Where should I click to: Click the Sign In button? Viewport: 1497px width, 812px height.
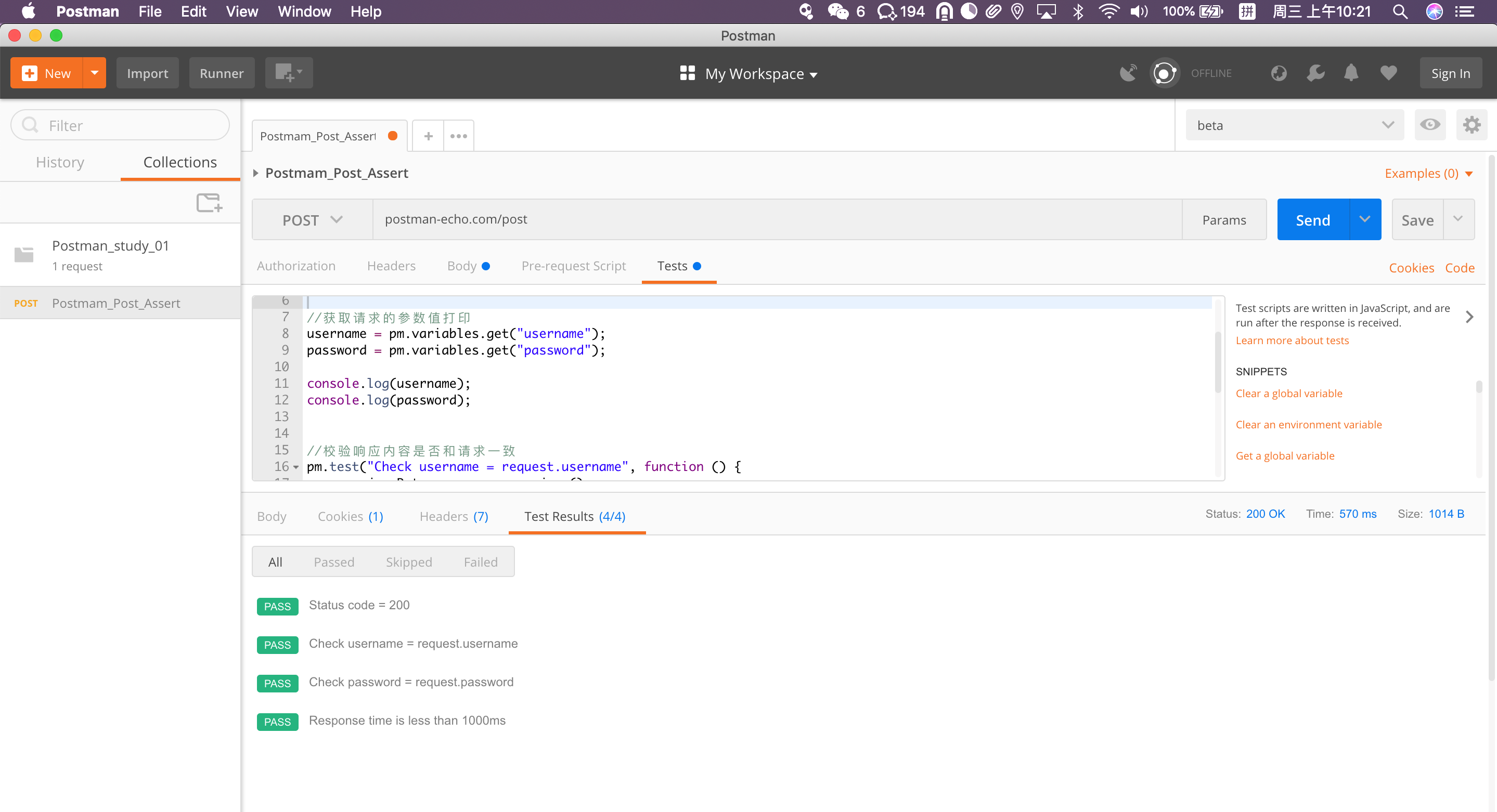tap(1451, 73)
